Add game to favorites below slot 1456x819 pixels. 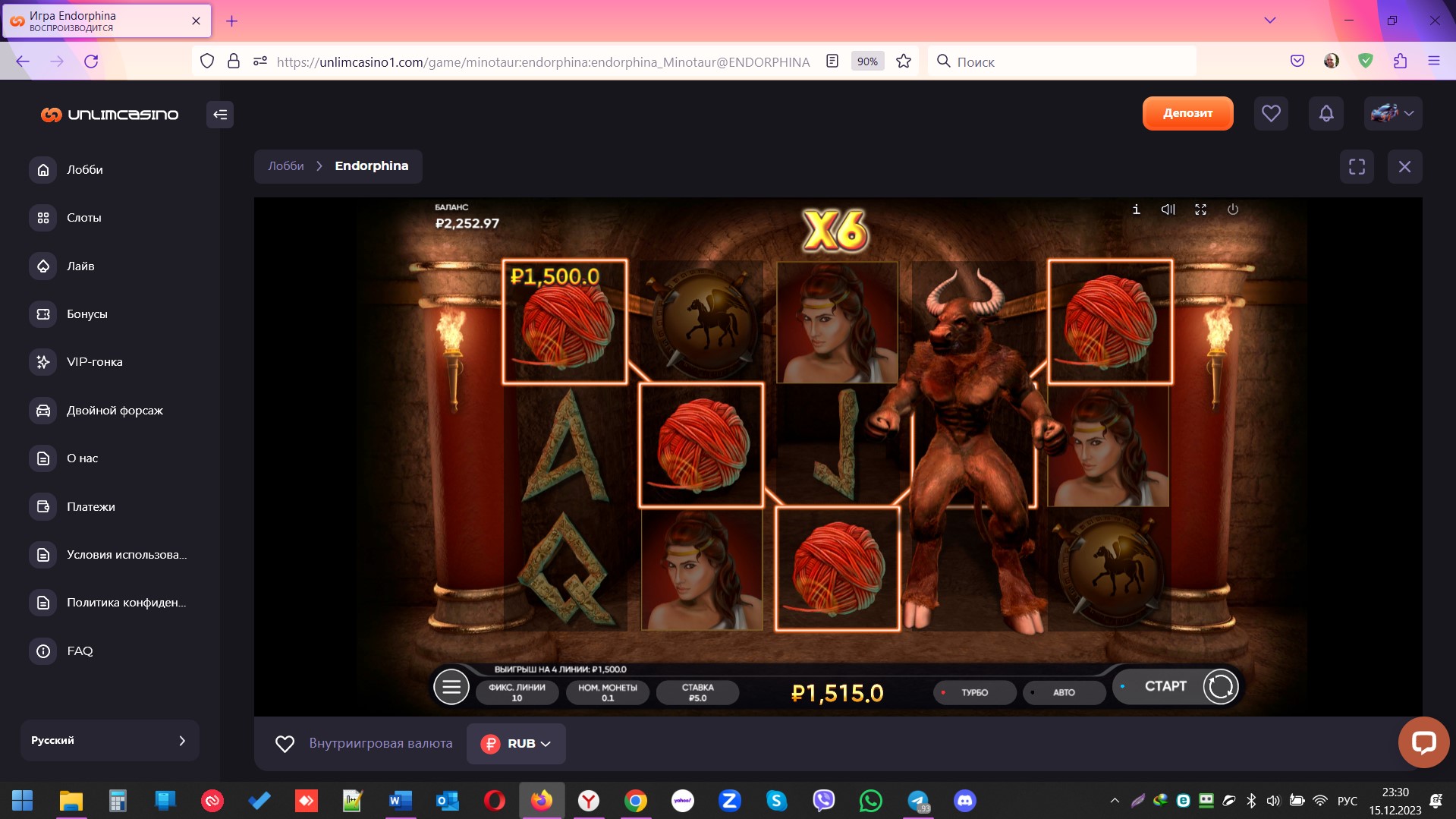(285, 744)
